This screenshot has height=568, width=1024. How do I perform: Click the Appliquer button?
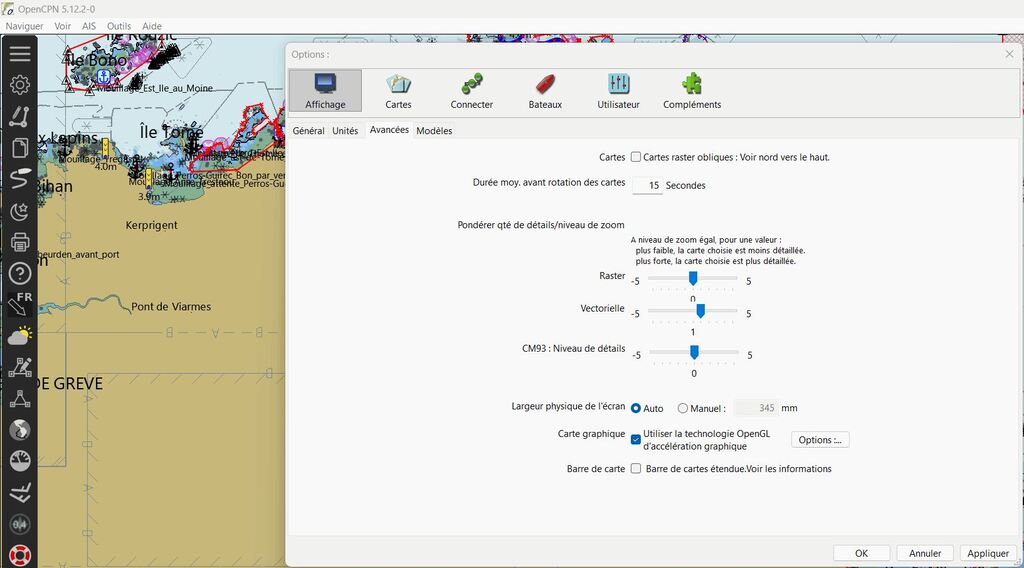(x=988, y=553)
